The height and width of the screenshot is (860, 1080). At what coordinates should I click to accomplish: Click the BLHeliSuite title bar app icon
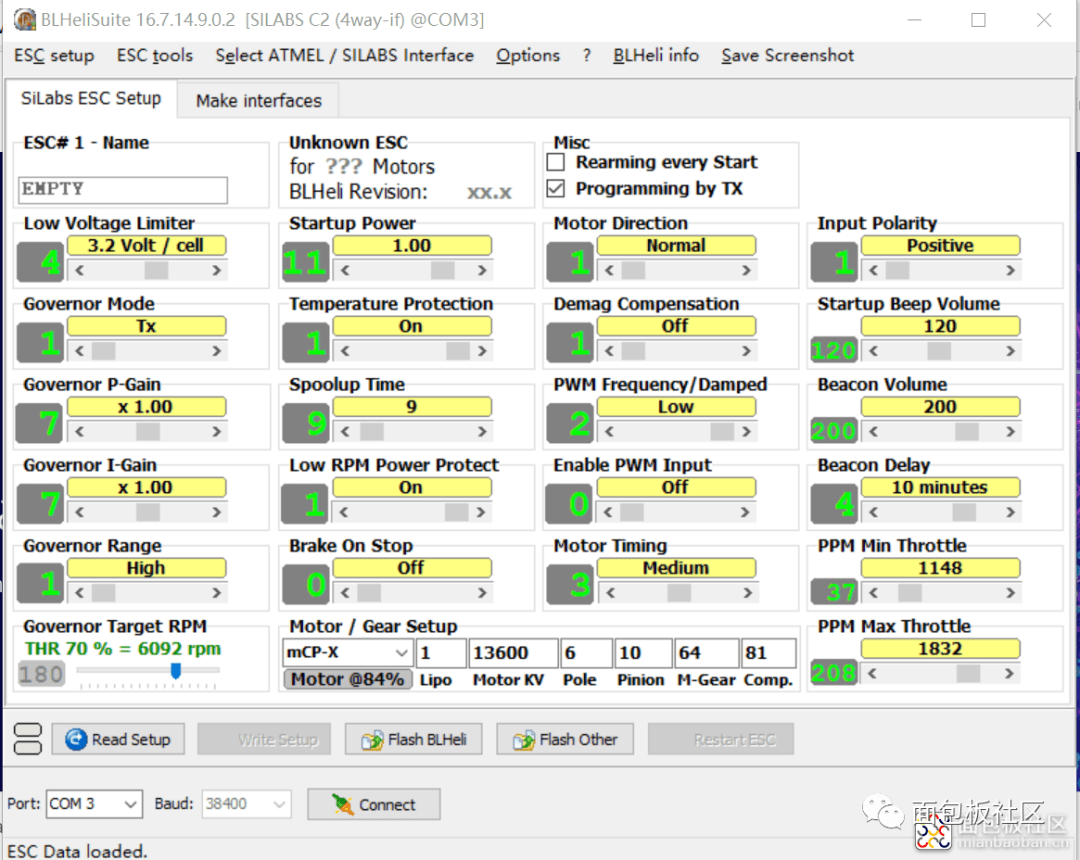(25, 20)
